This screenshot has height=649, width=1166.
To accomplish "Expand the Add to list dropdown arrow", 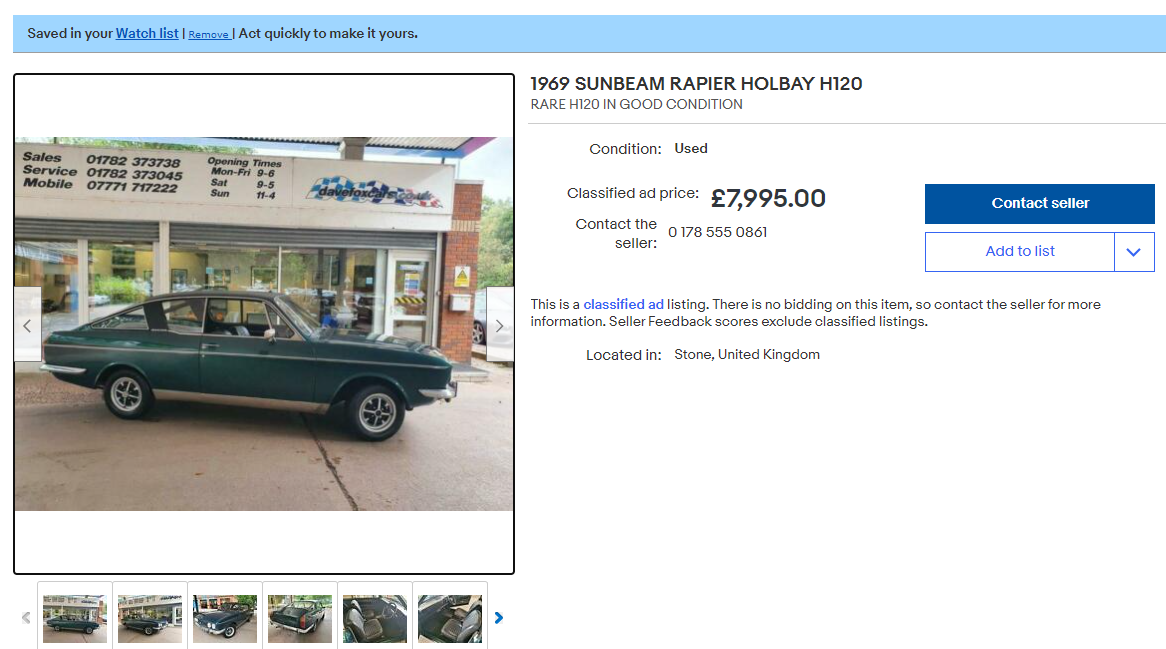I will (x=1134, y=252).
